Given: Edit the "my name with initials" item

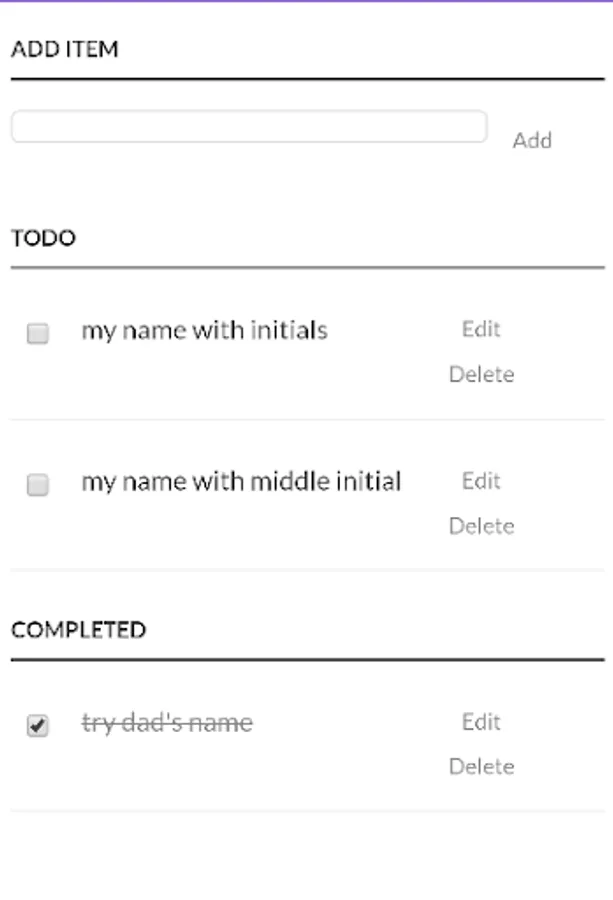Looking at the screenshot, I should (481, 329).
